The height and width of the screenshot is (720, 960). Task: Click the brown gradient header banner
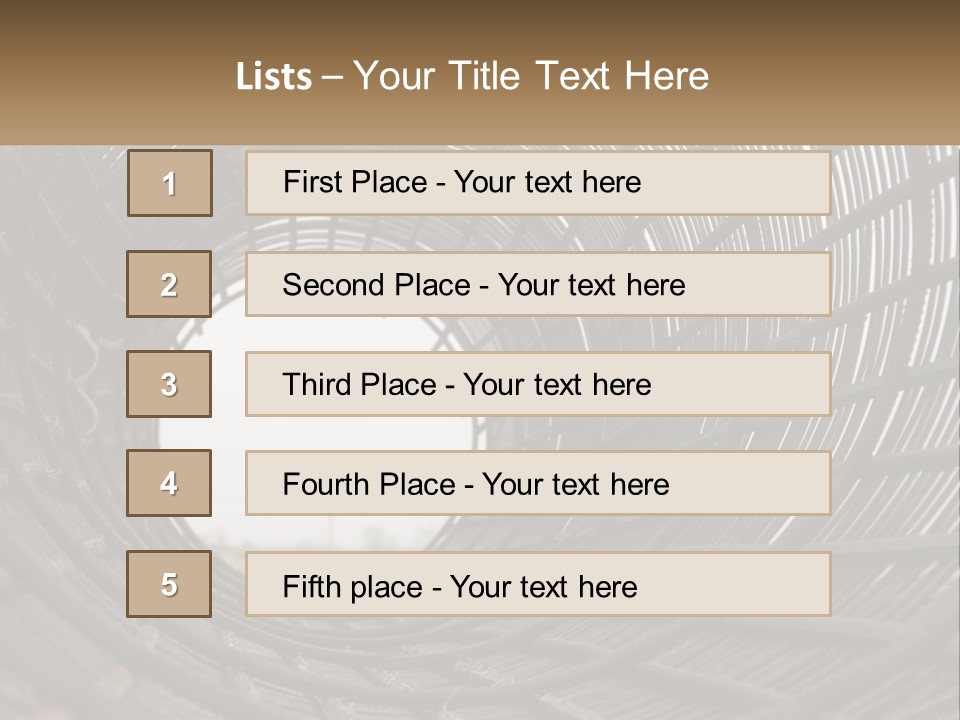pos(480,72)
